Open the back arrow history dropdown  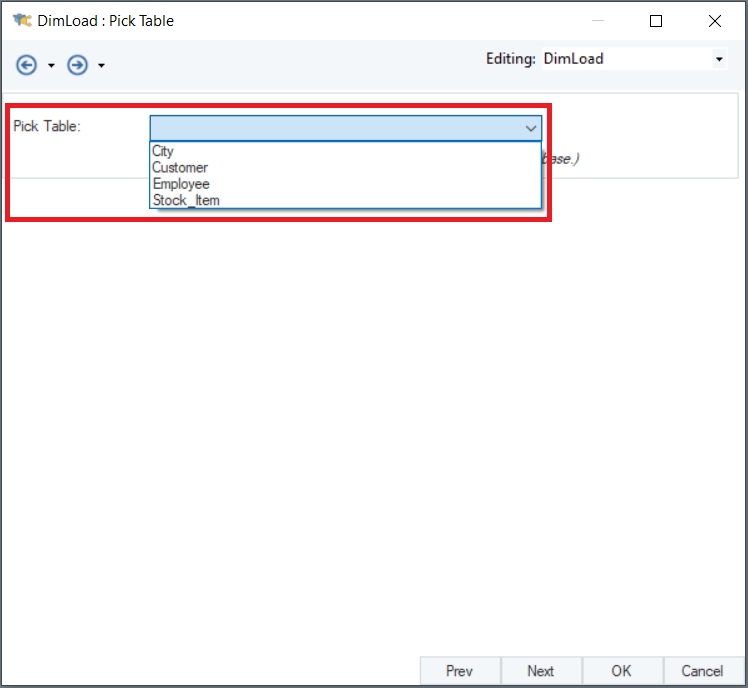(x=51, y=65)
